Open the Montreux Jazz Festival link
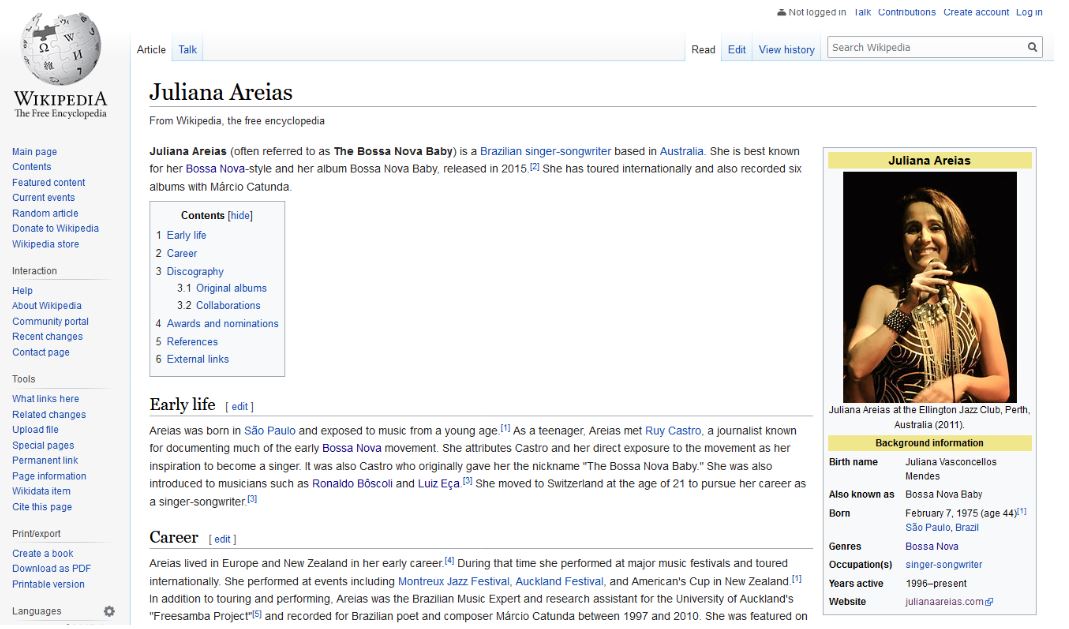This screenshot has height=629, width=1069. coord(454,581)
